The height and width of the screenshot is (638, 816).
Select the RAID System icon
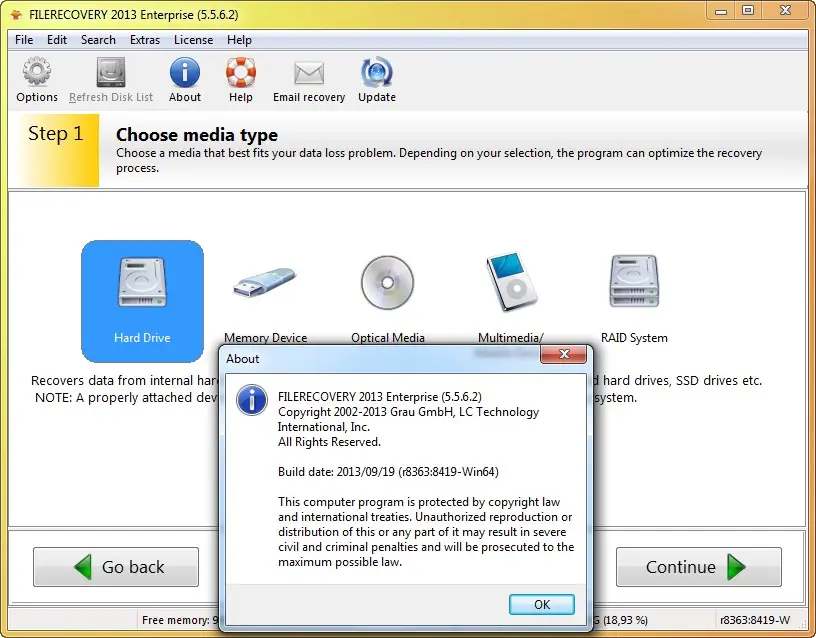[634, 282]
